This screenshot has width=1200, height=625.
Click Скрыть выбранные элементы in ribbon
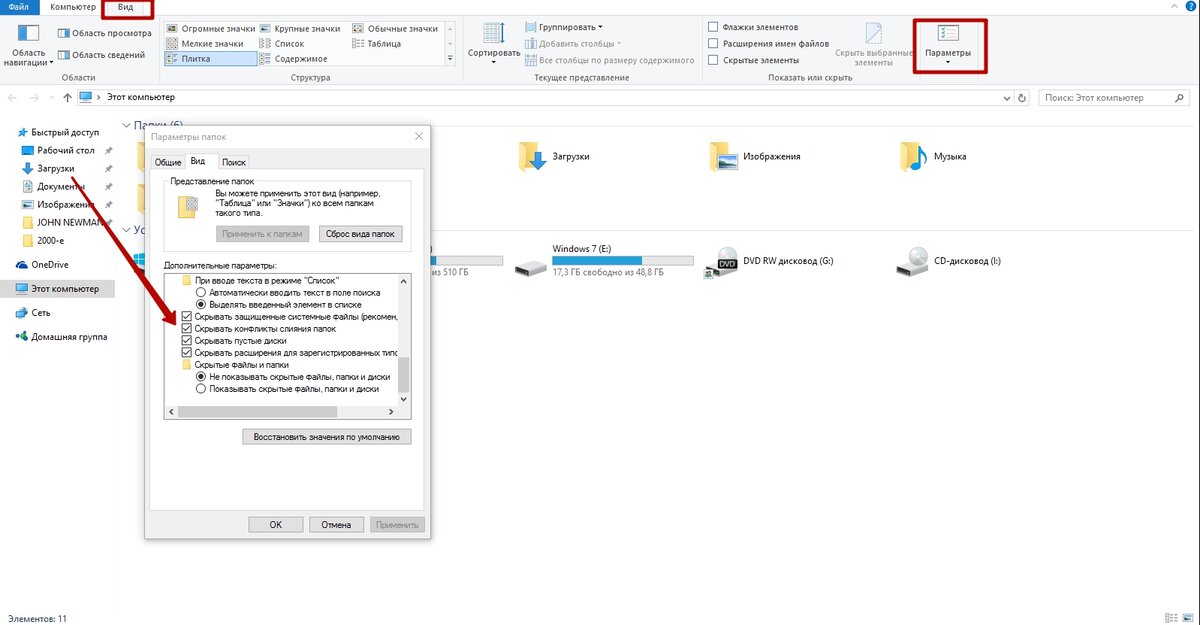[874, 44]
